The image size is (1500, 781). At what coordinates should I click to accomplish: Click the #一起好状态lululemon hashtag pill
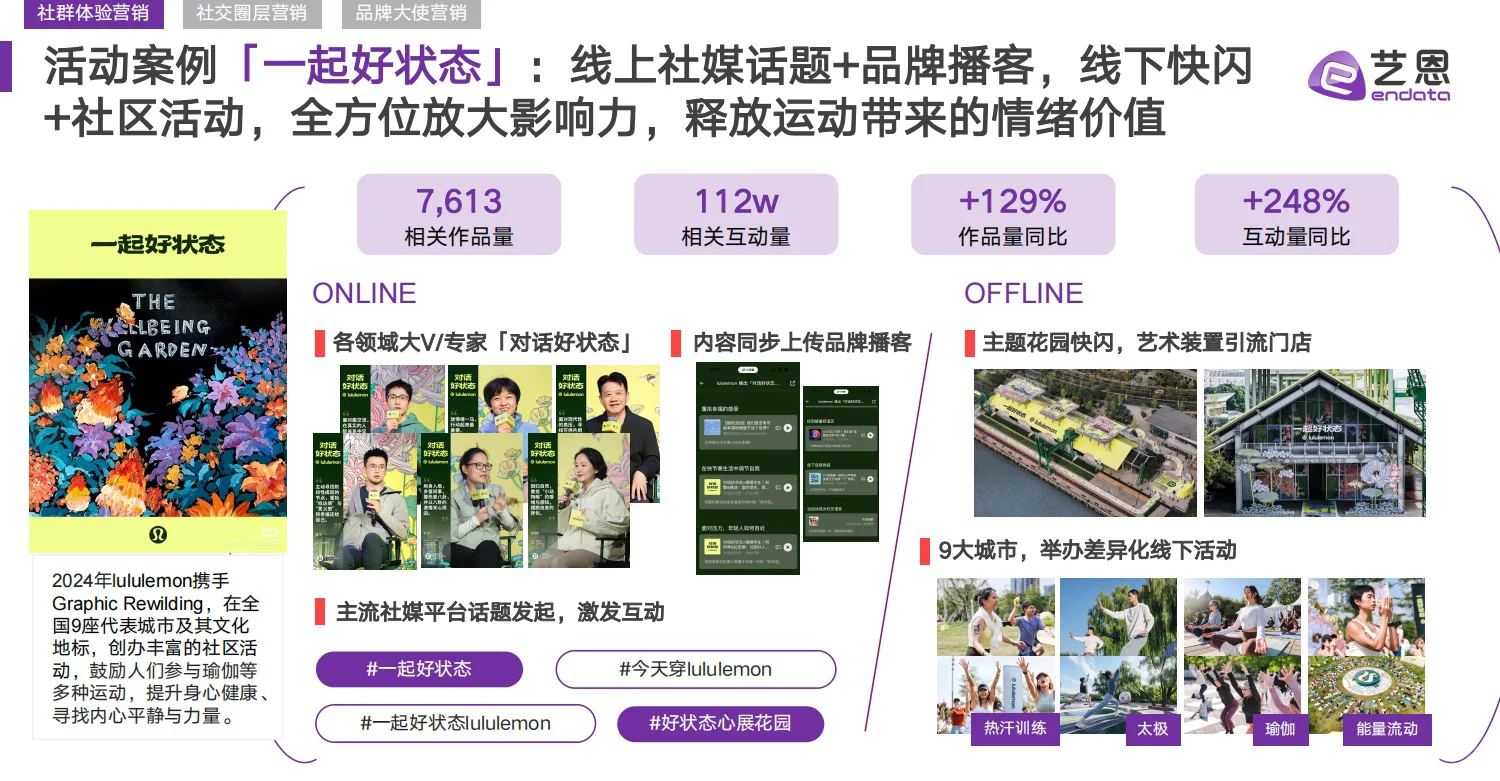point(455,723)
